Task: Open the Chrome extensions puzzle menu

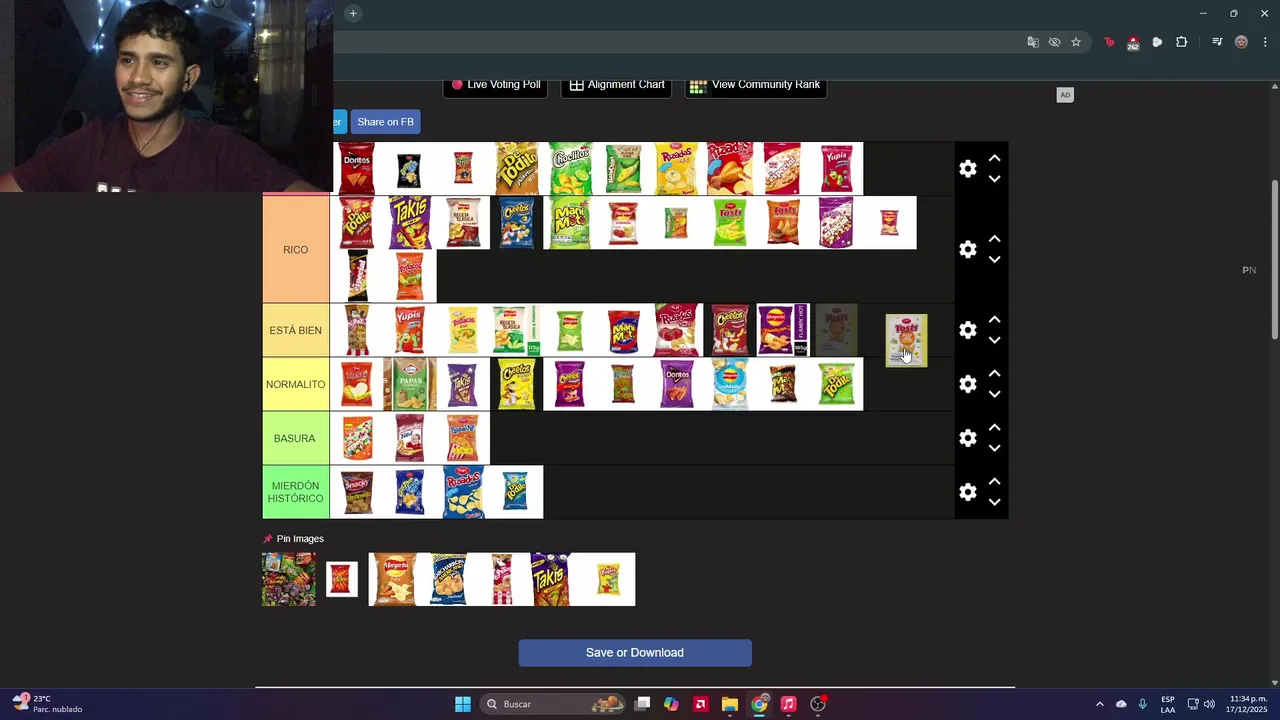Action: 1181,42
